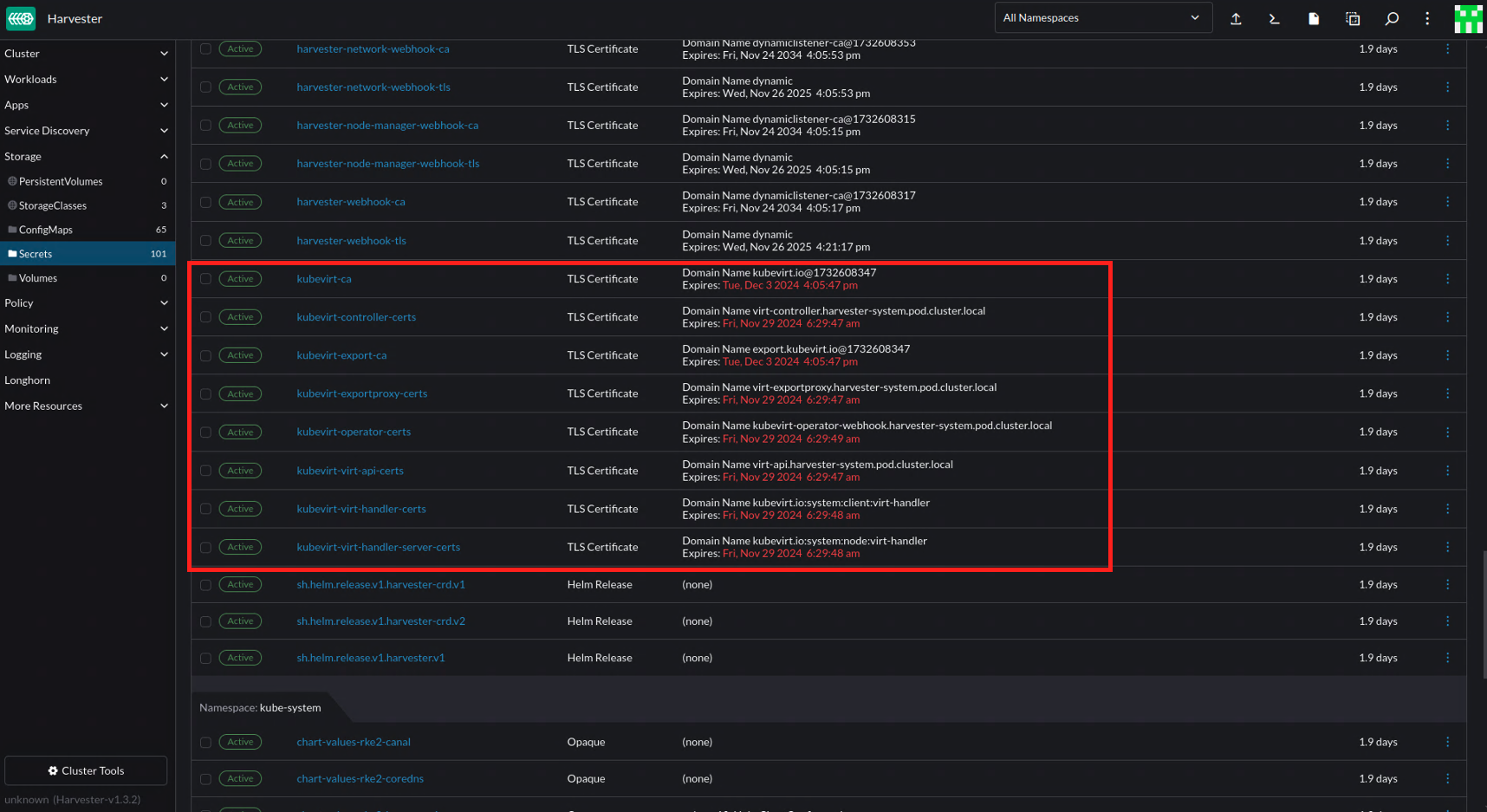Click the Import YAML upload icon

tap(1236, 18)
